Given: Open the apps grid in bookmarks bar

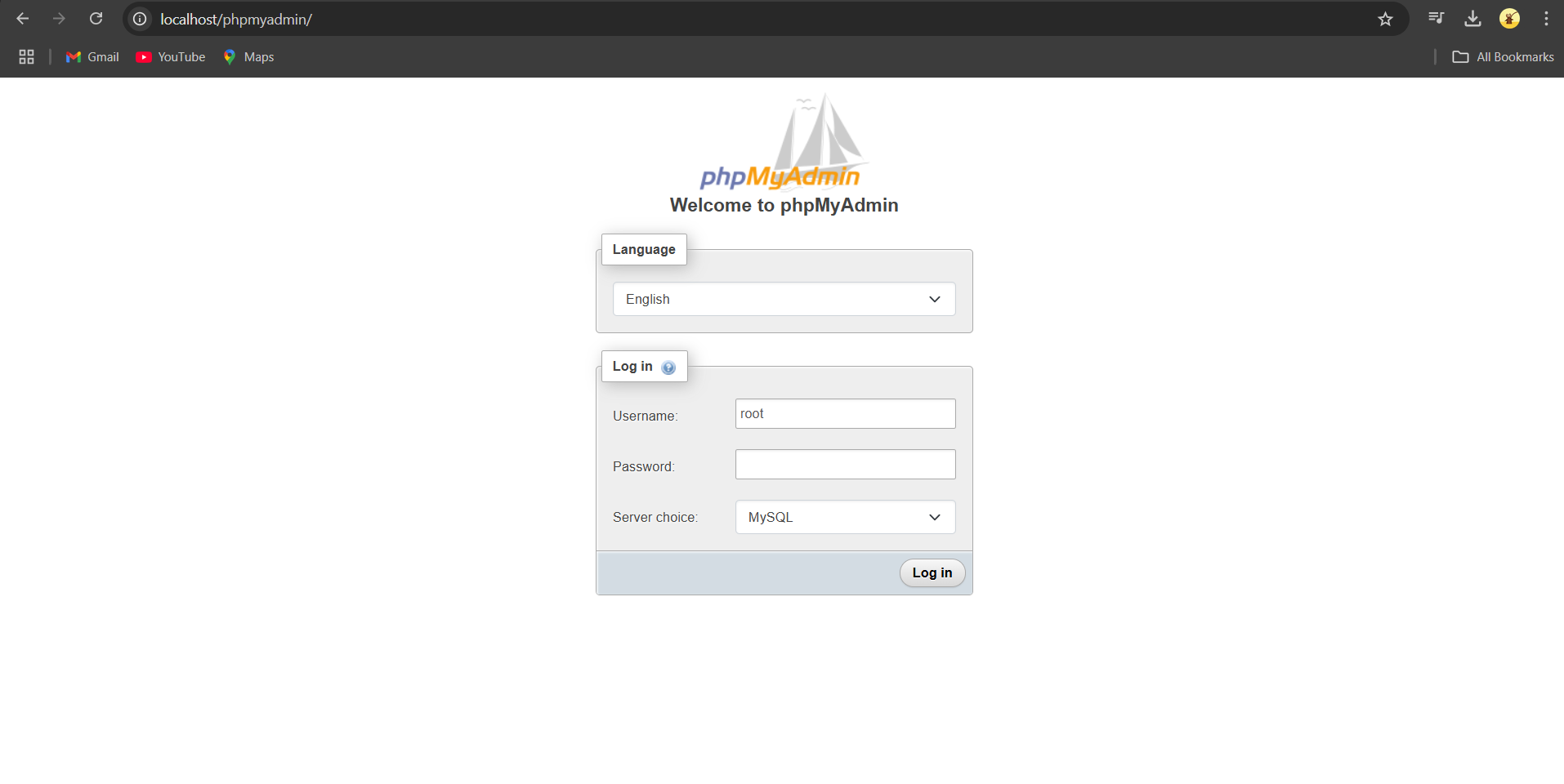Looking at the screenshot, I should [26, 56].
